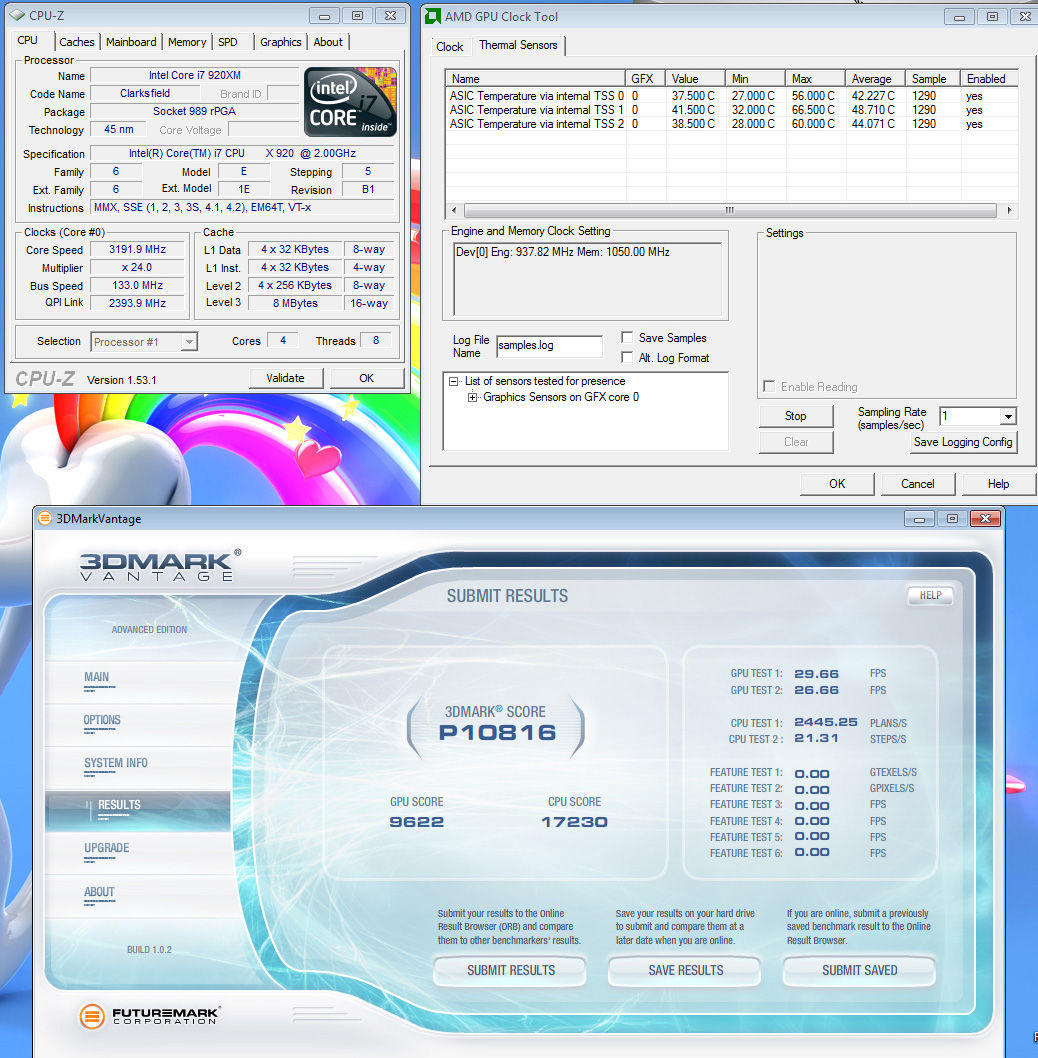Click the SAVE RESULTS button

[686, 970]
